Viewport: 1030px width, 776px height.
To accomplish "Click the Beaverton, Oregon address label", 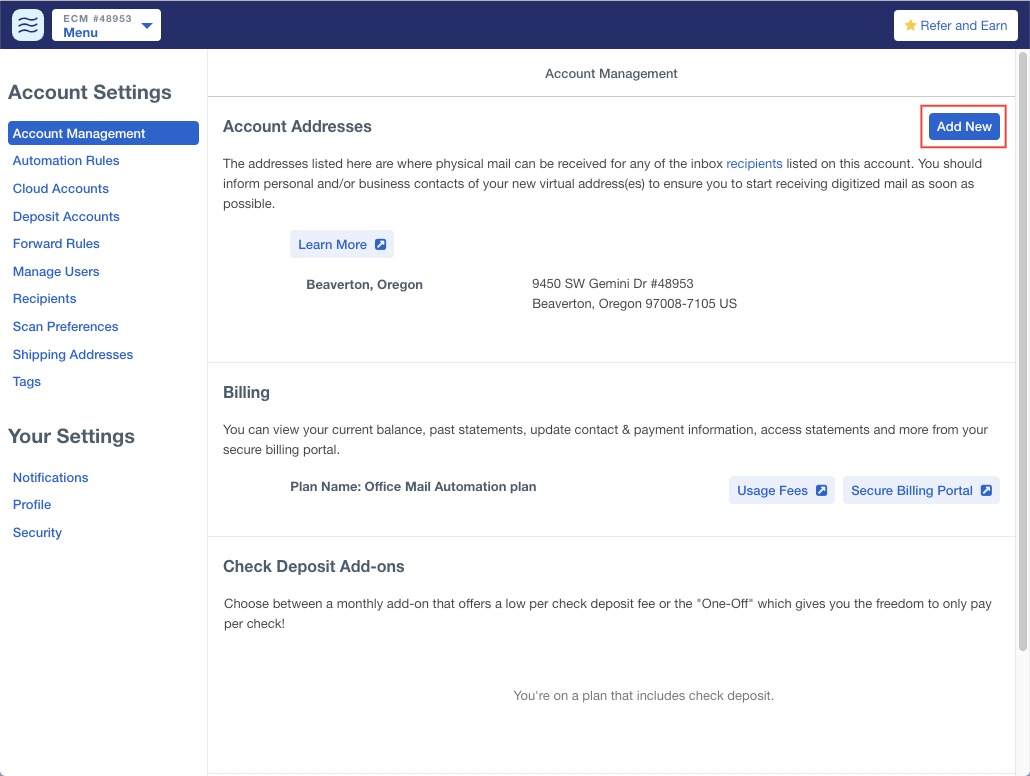I will pyautogui.click(x=364, y=285).
